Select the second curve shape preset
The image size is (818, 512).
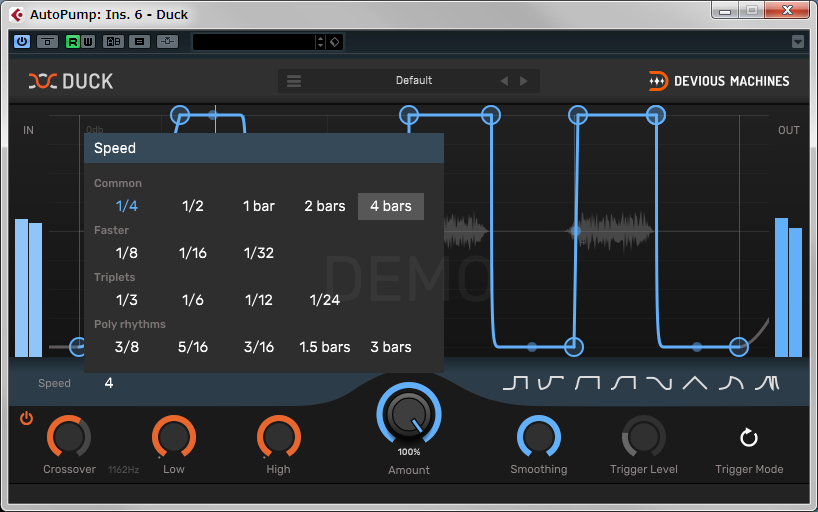point(551,383)
